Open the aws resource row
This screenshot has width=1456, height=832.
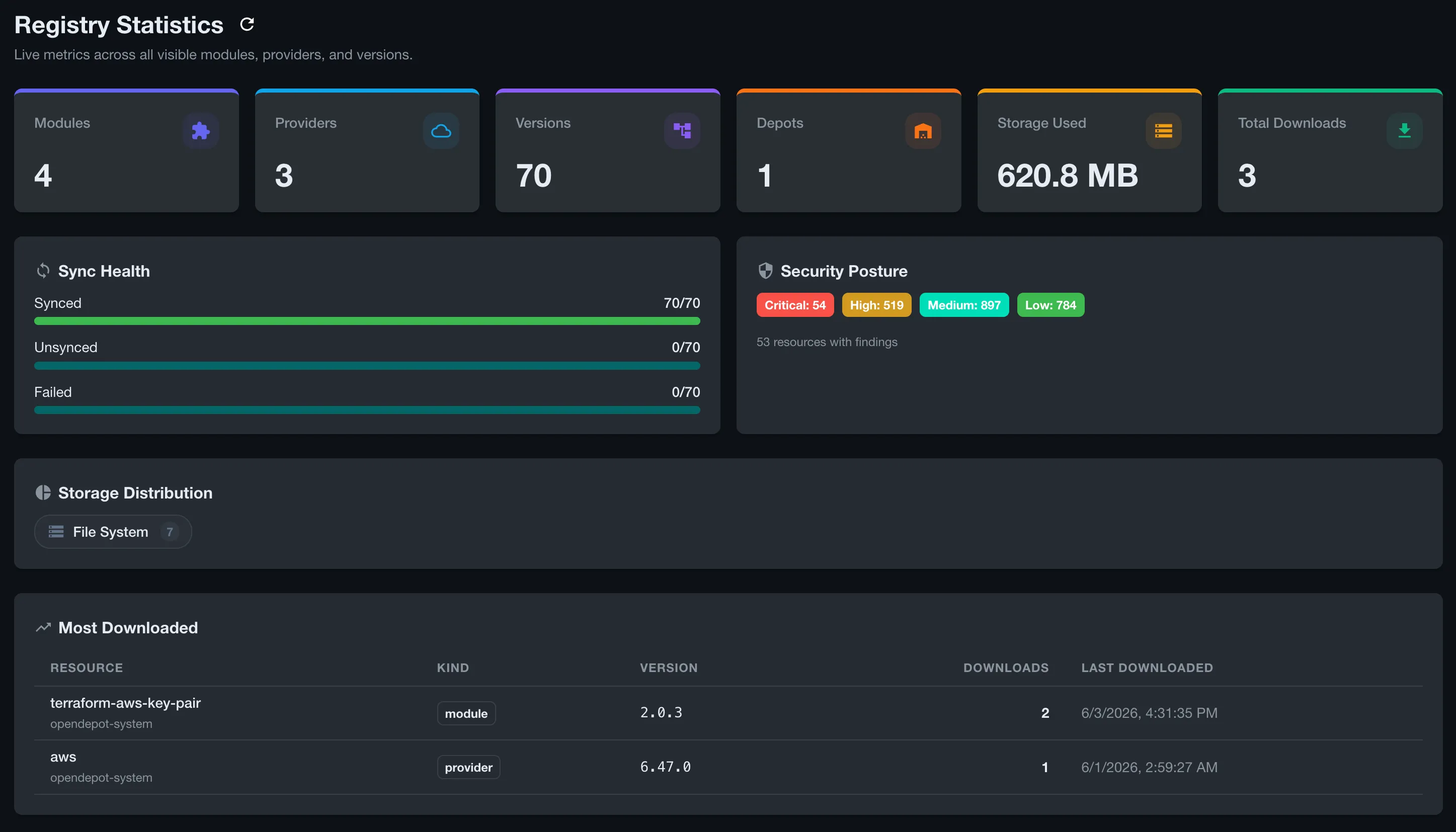click(x=728, y=767)
